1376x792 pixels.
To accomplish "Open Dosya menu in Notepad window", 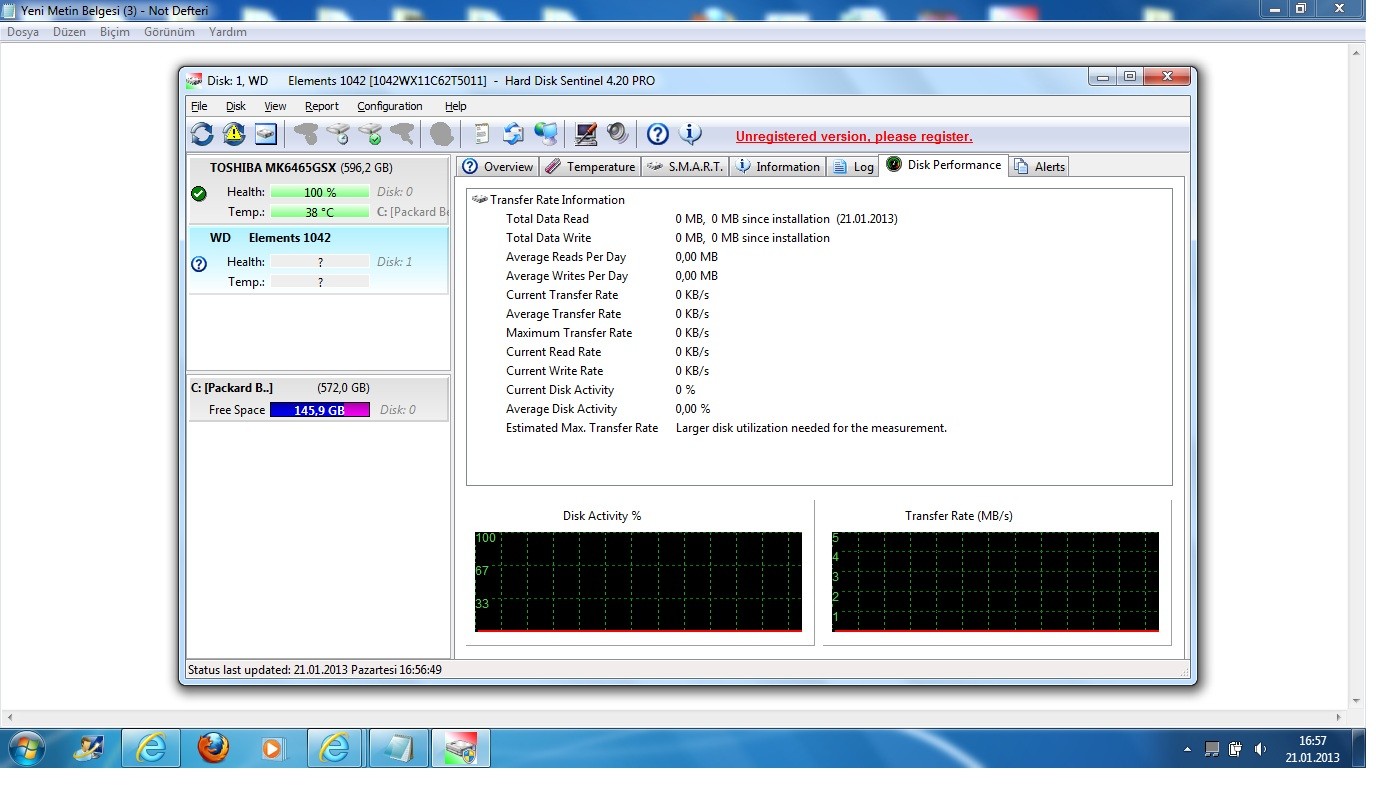I will click(x=23, y=32).
